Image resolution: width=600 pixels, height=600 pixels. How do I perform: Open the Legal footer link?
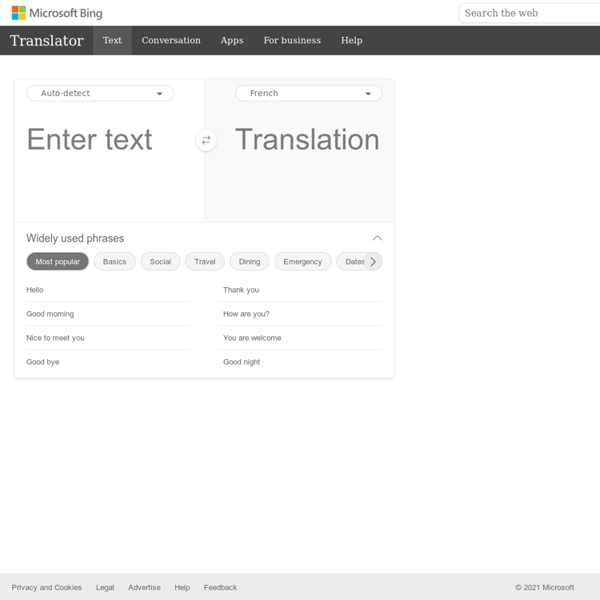(105, 587)
